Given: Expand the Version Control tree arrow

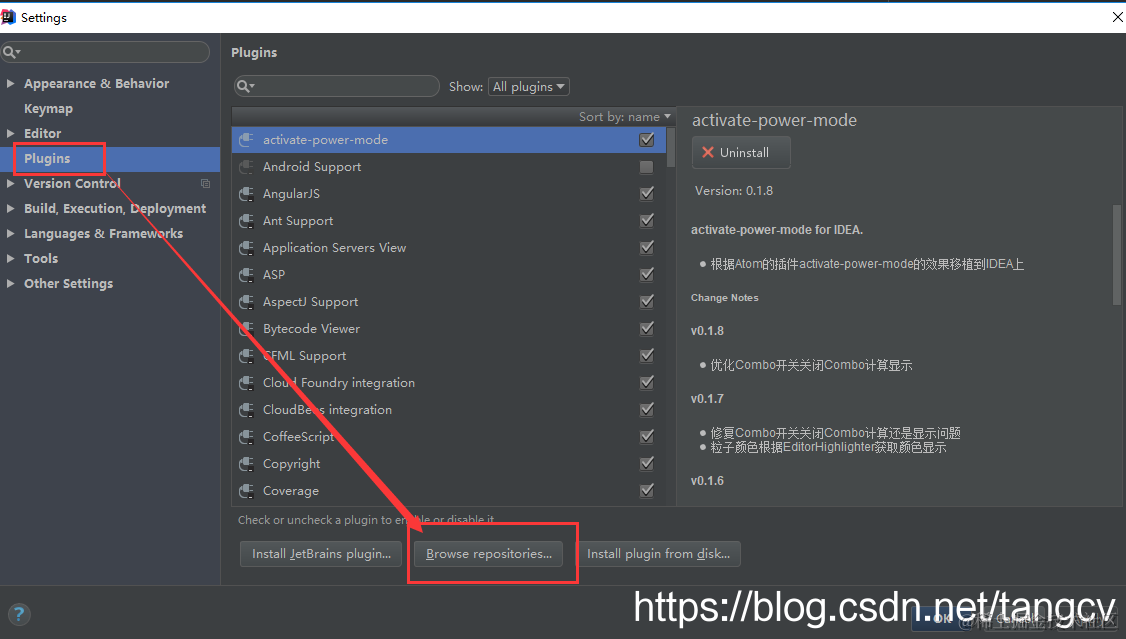Looking at the screenshot, I should pos(10,184).
